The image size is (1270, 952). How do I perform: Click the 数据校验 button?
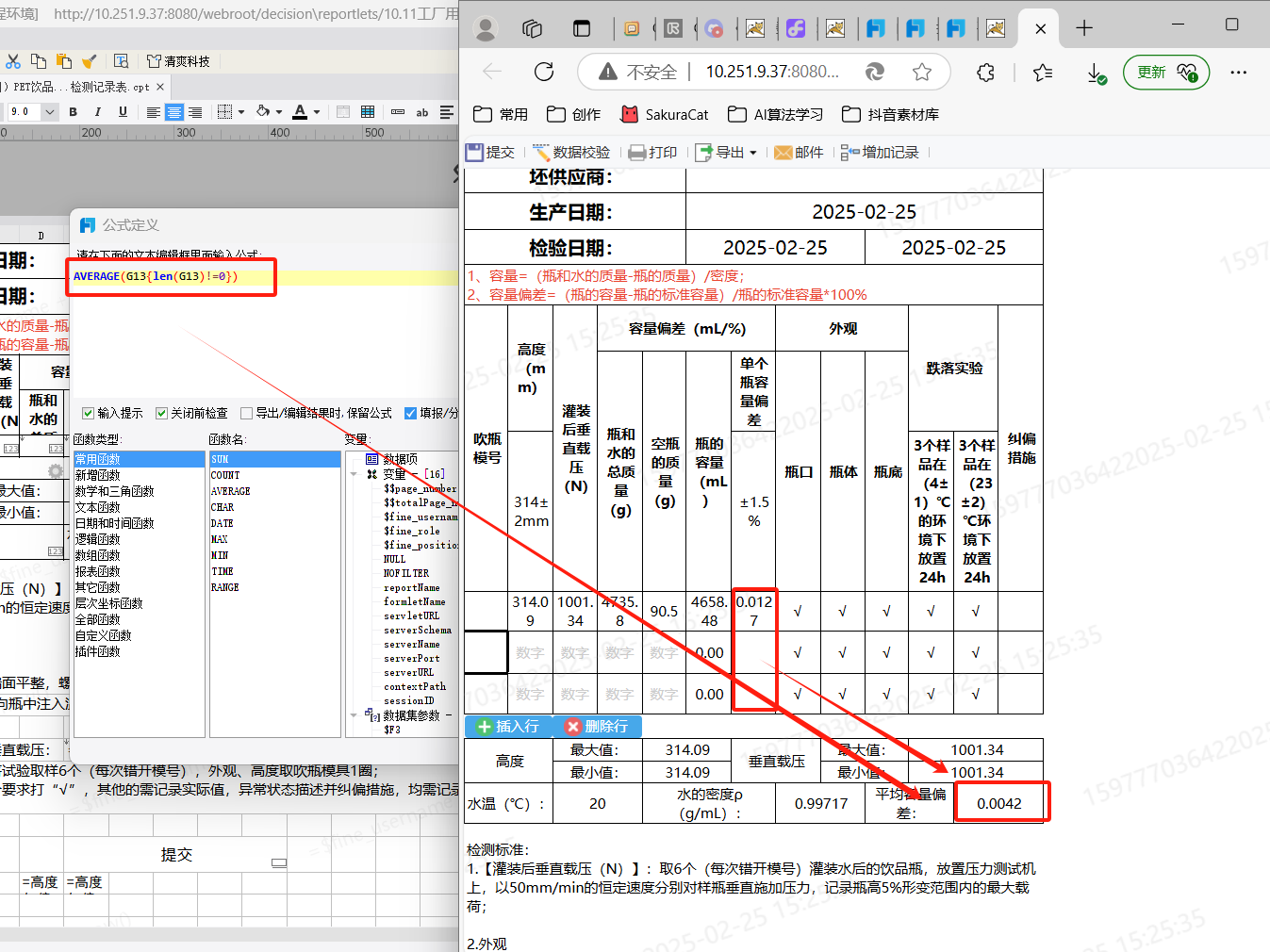point(571,152)
